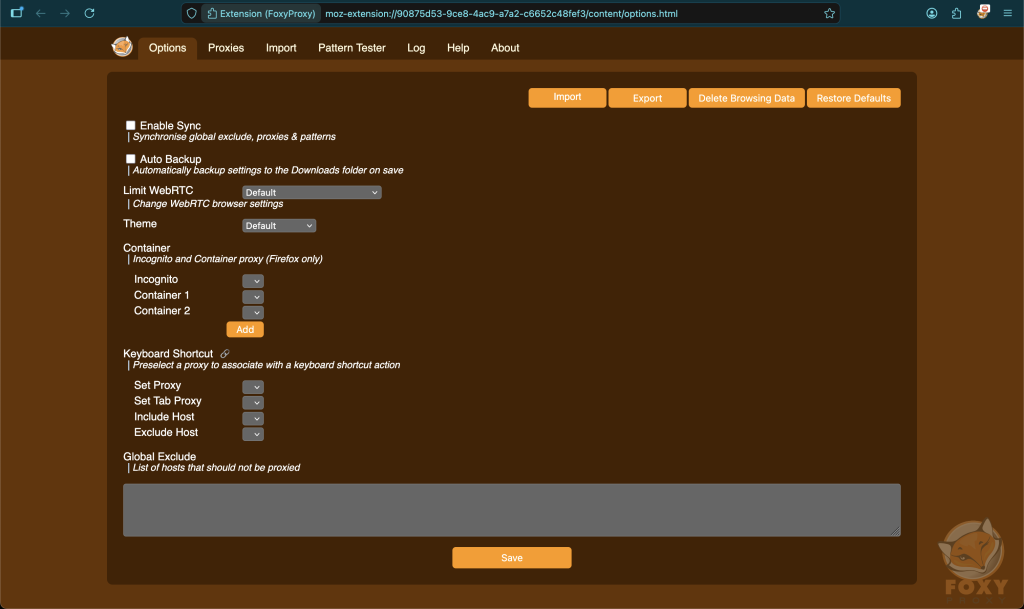Reload the page with the refresh icon
The image size is (1024, 609).
pyautogui.click(x=90, y=14)
